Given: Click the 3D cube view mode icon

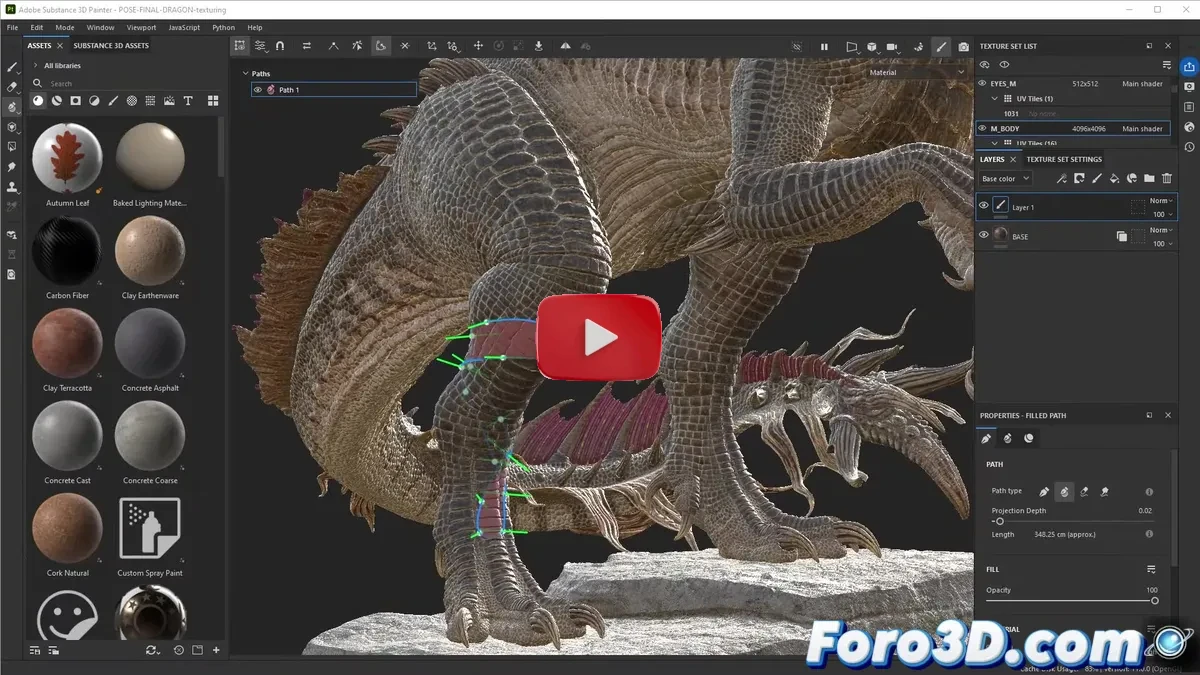Looking at the screenshot, I should [x=871, y=46].
